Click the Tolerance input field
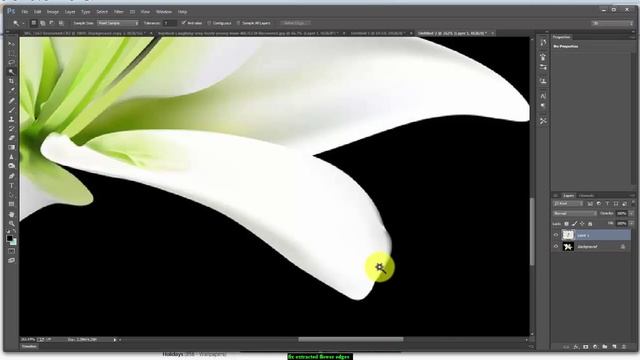 pos(169,23)
